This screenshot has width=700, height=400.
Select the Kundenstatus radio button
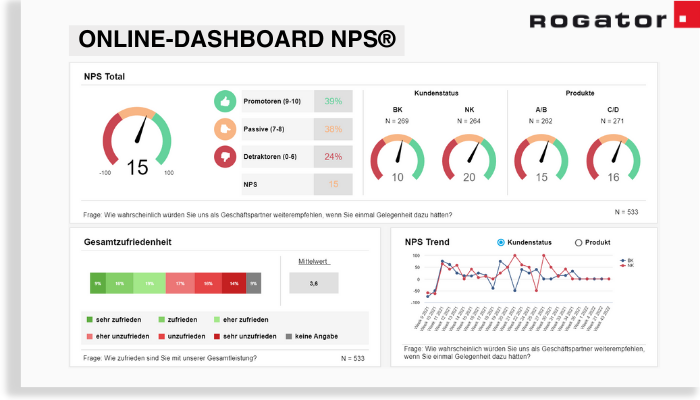click(501, 243)
